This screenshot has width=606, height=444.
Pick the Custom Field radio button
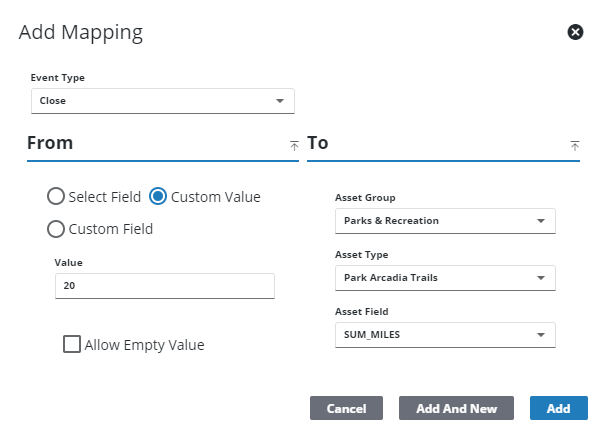[x=57, y=229]
